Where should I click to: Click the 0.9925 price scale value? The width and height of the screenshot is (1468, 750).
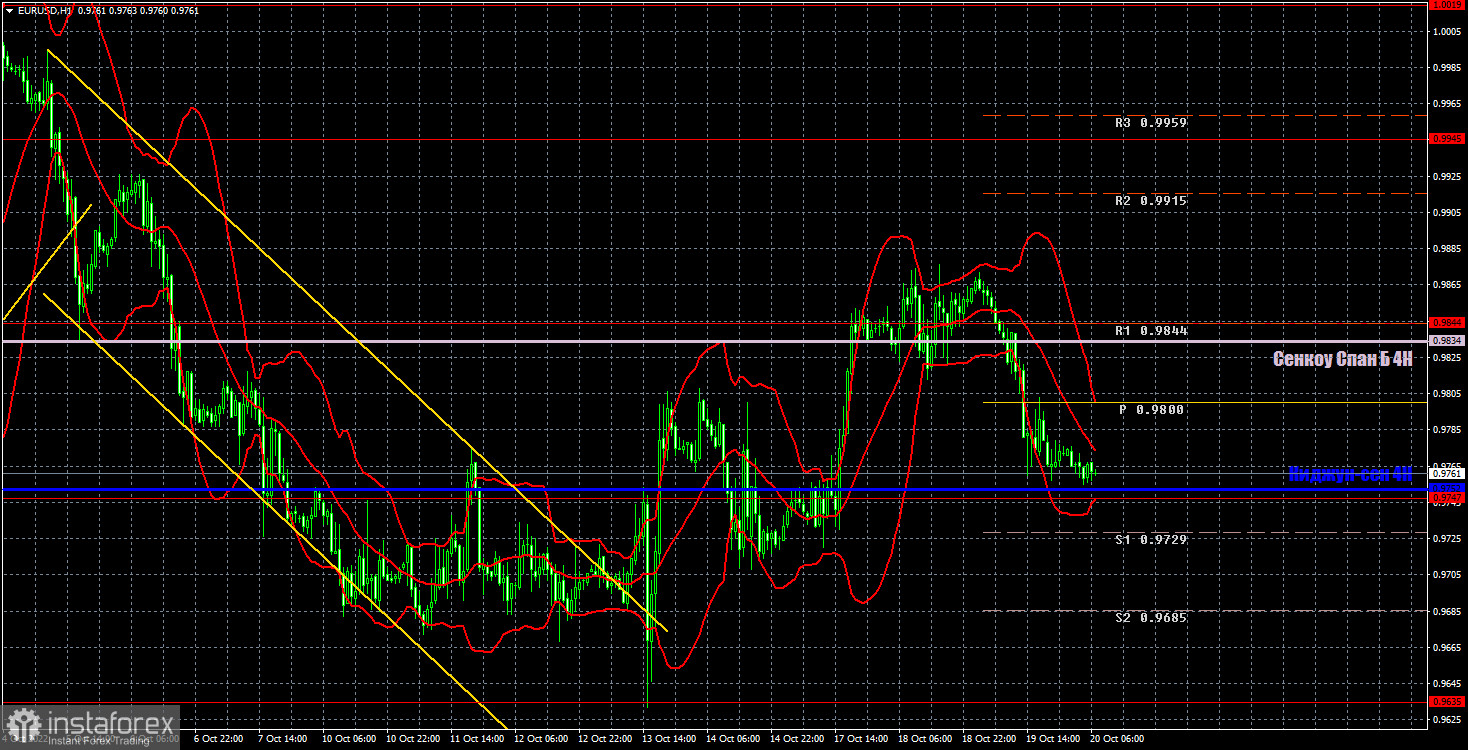click(x=1448, y=177)
